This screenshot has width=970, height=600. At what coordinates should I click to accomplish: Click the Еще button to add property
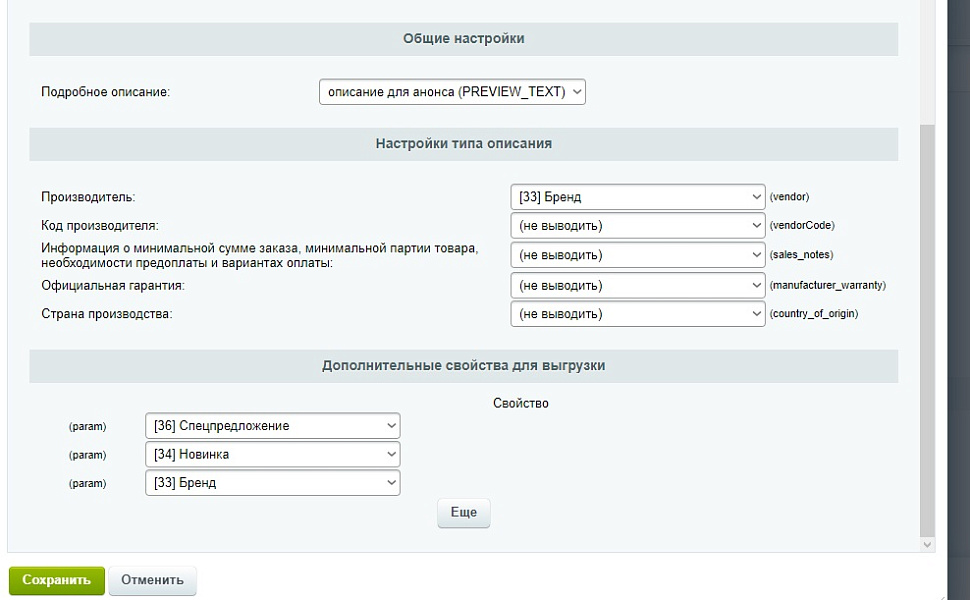[463, 513]
